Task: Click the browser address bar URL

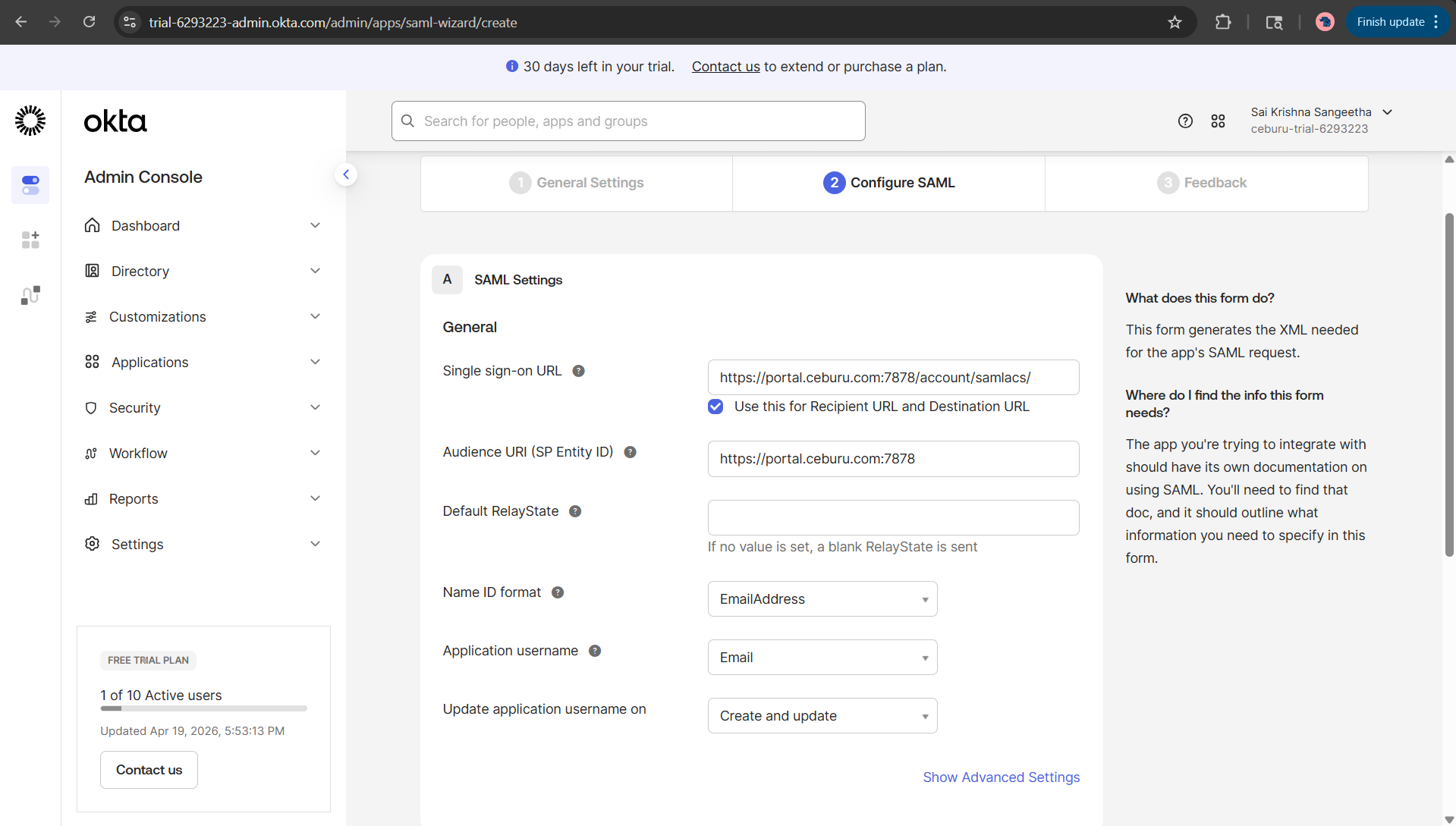Action: [333, 22]
